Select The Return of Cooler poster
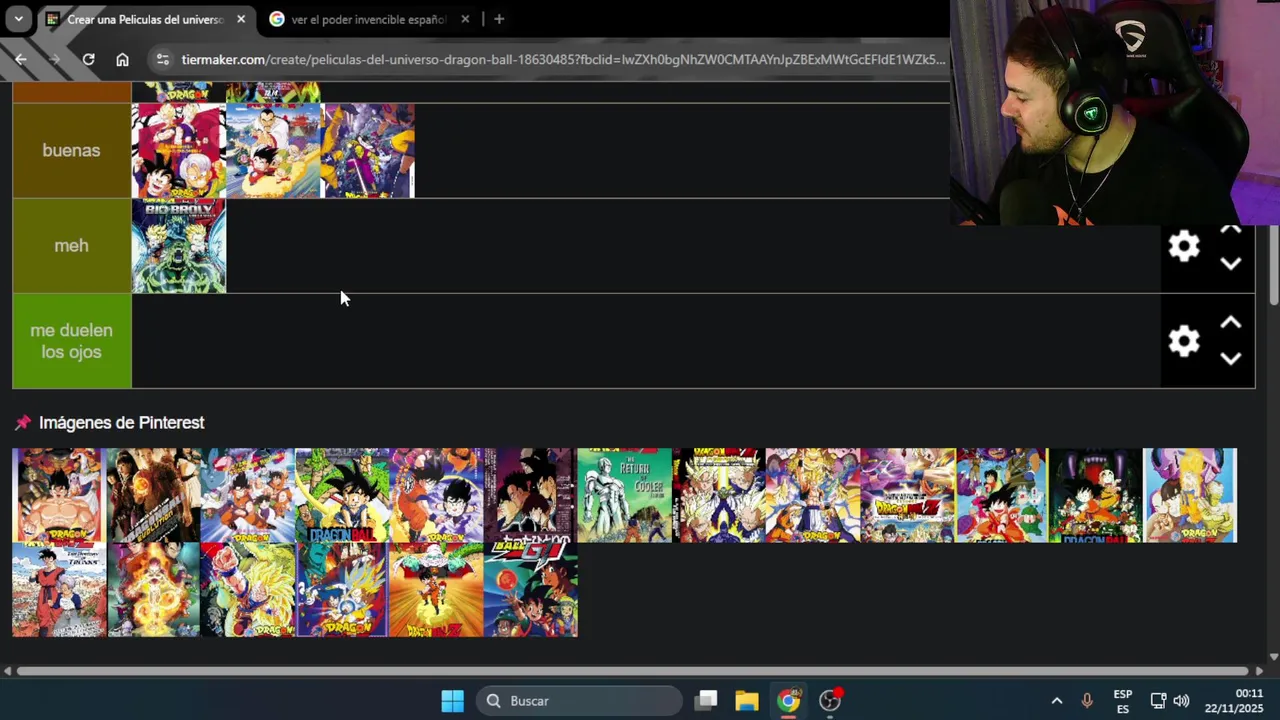Image resolution: width=1280 pixels, height=720 pixels. [x=624, y=495]
